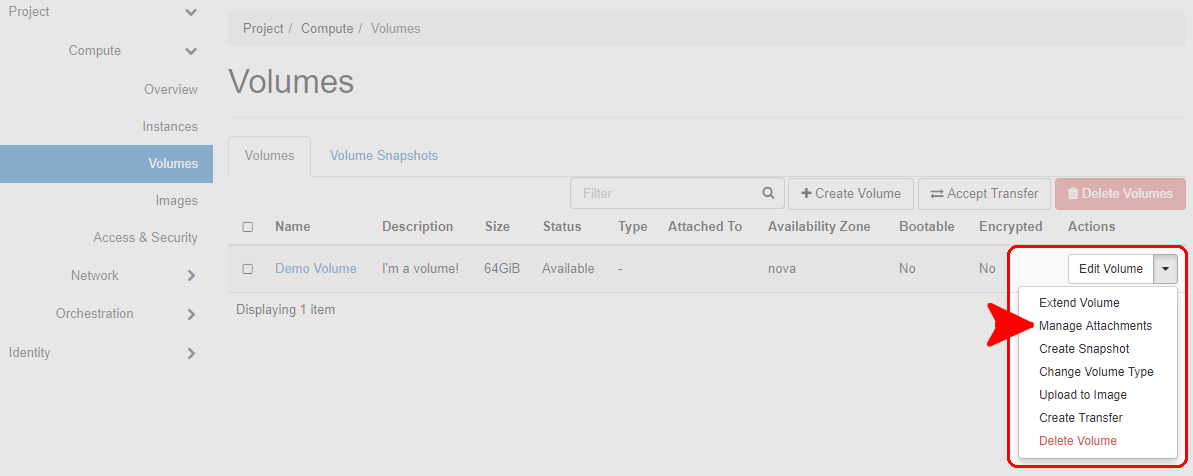The image size is (1193, 476).
Task: Select Delete Volume in red
Action: [x=1078, y=441]
